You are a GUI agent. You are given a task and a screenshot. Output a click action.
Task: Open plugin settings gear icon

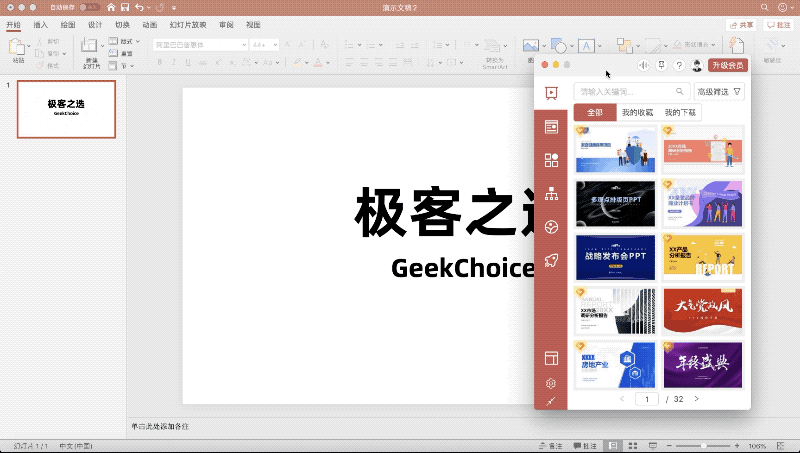(x=551, y=384)
